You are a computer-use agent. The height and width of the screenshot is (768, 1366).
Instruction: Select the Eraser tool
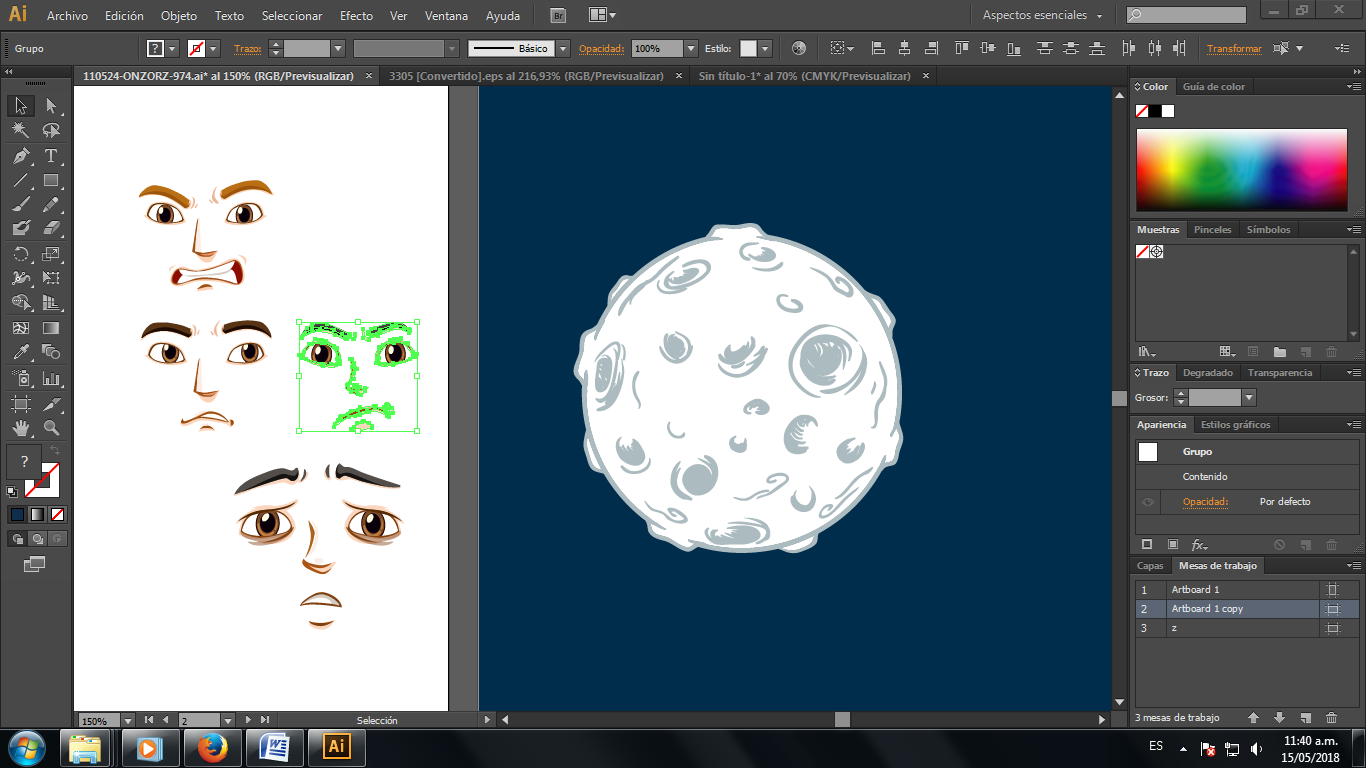(x=51, y=229)
